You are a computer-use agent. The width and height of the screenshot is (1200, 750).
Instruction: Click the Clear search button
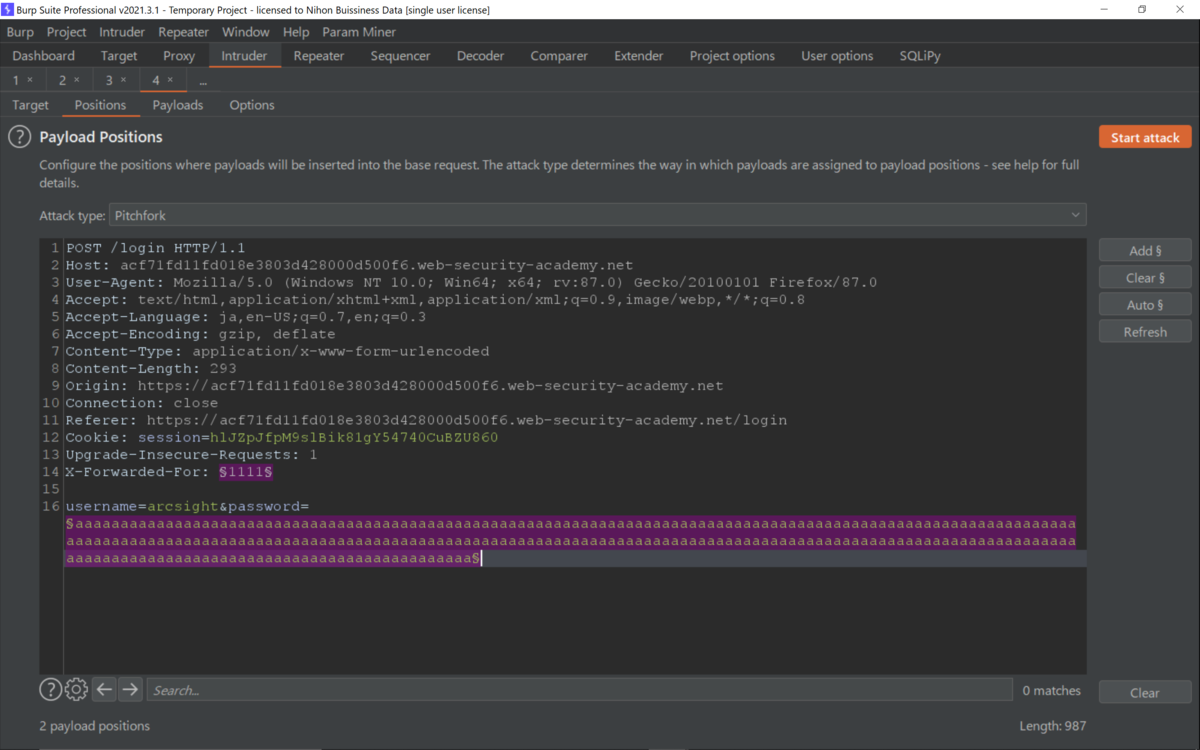point(1145,692)
